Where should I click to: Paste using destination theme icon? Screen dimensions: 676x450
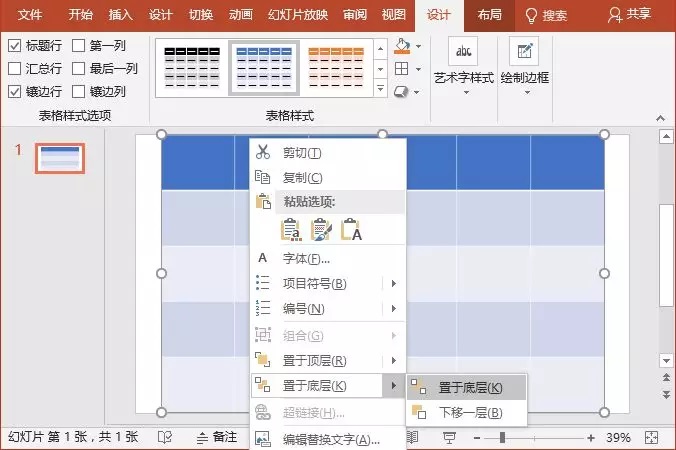[x=291, y=229]
